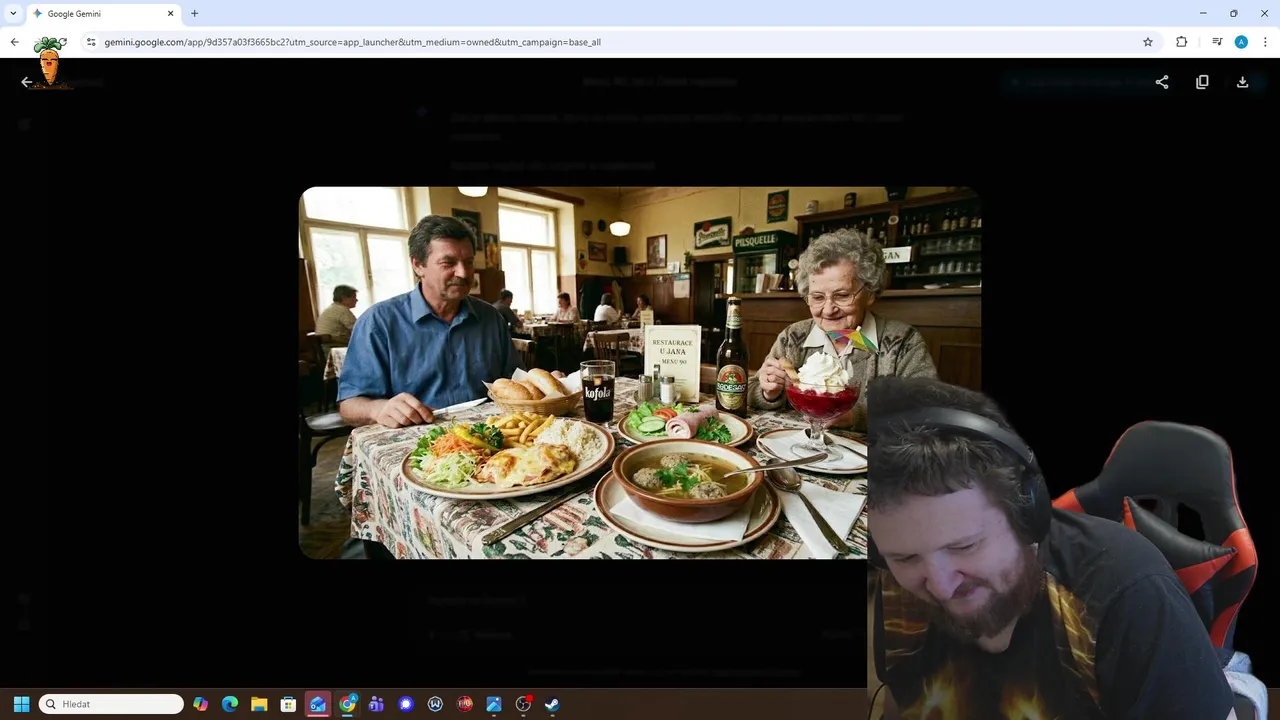
Task: Click the restaurant image preview
Action: pos(640,372)
